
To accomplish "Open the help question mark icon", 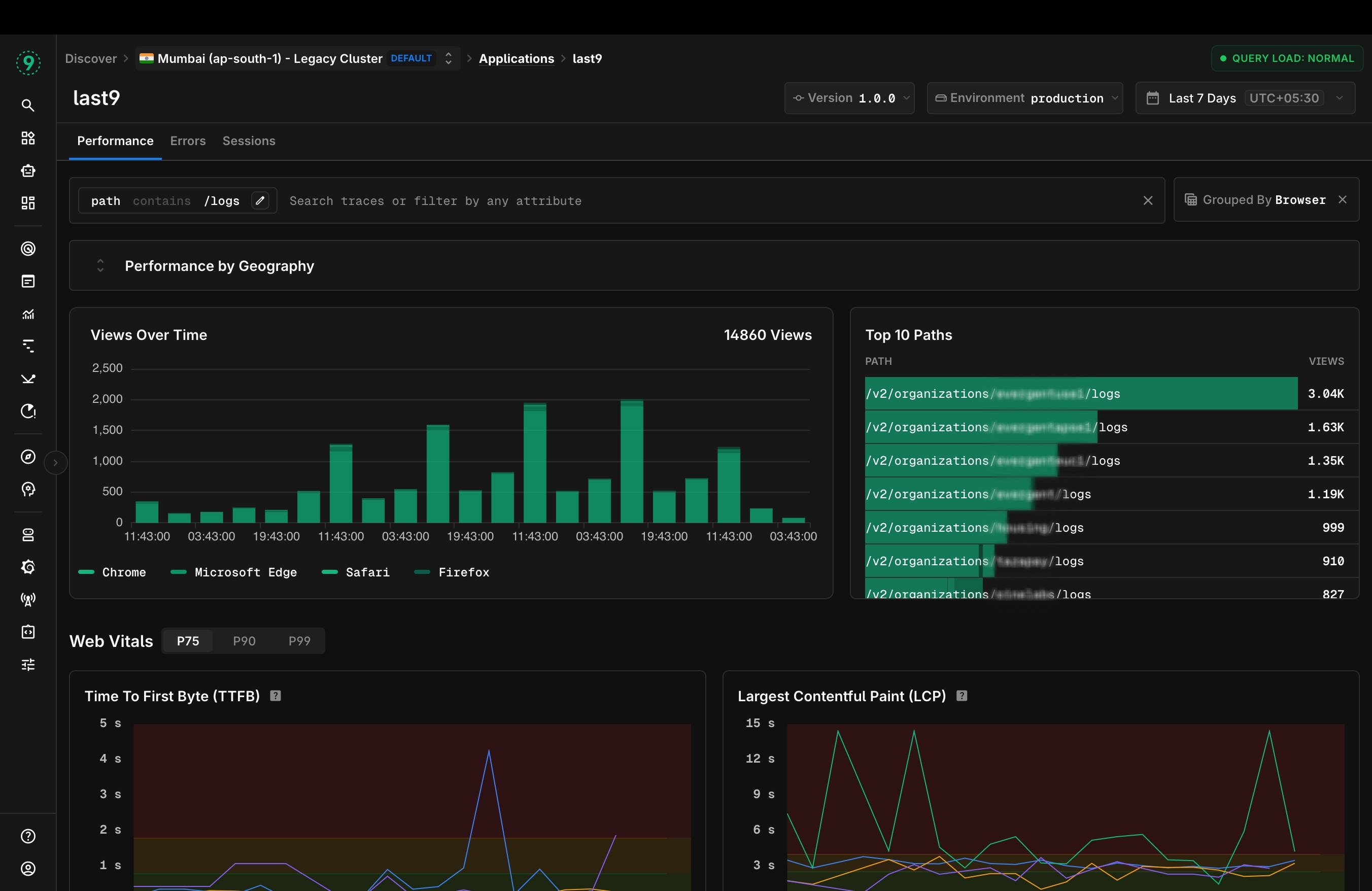I will [28, 836].
